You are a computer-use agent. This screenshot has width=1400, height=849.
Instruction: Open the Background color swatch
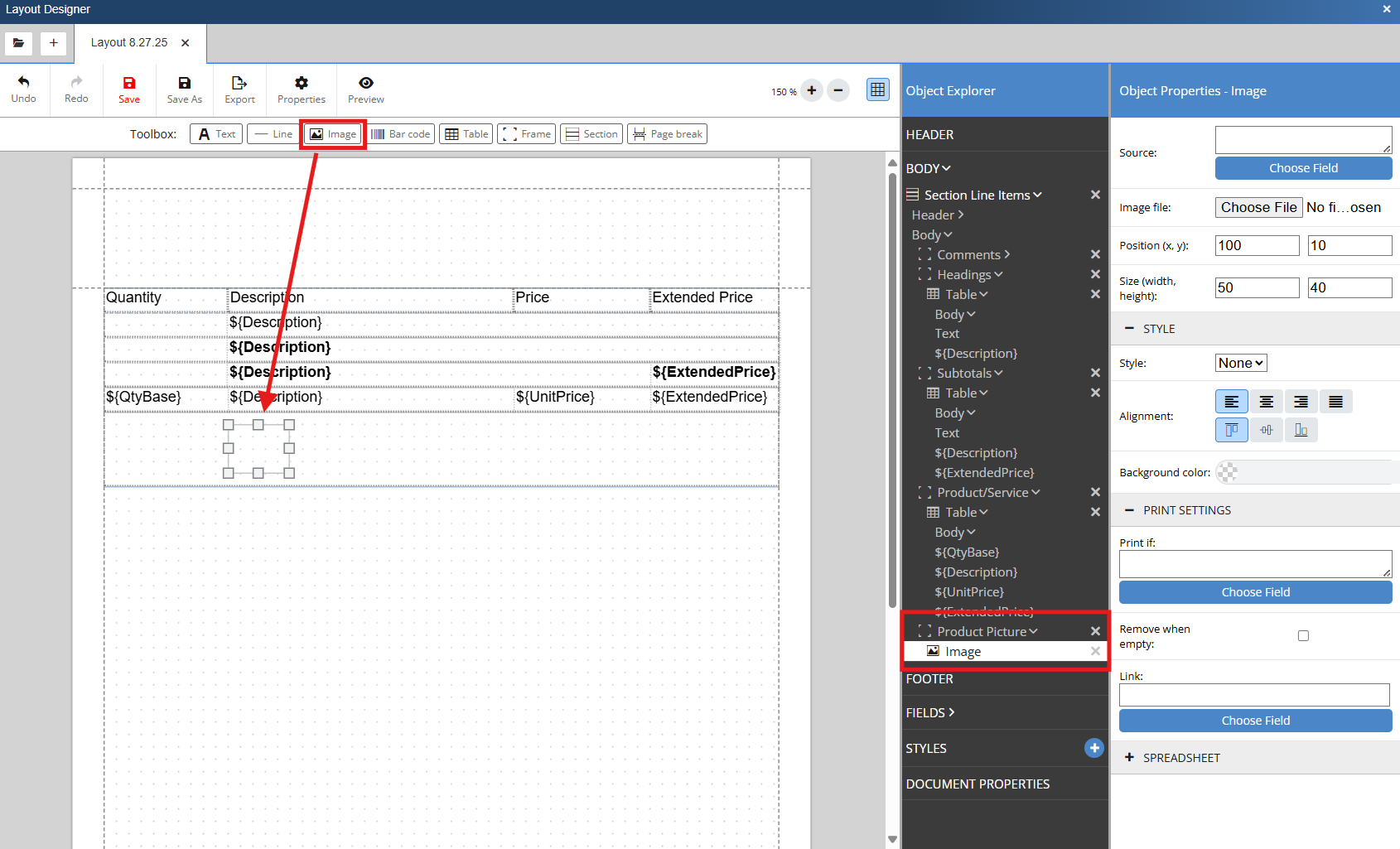1228,472
